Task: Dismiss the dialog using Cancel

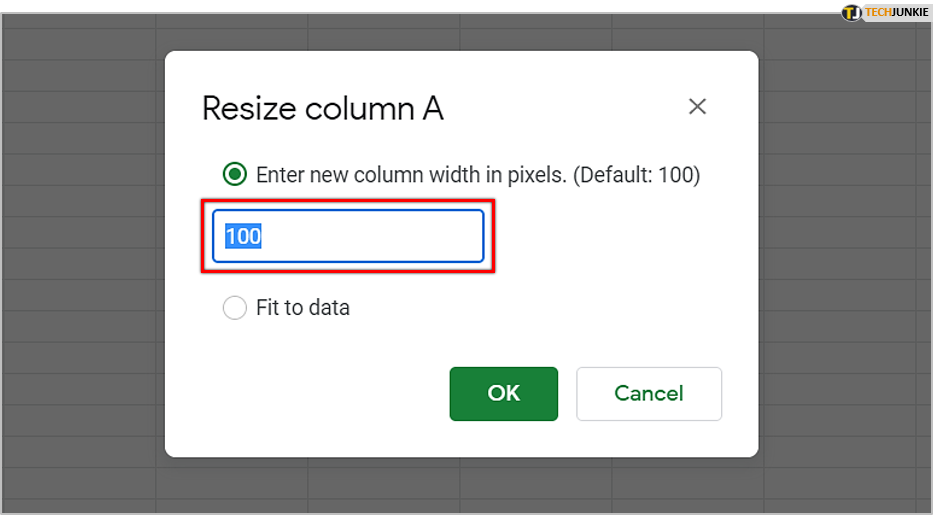Action: [x=649, y=393]
